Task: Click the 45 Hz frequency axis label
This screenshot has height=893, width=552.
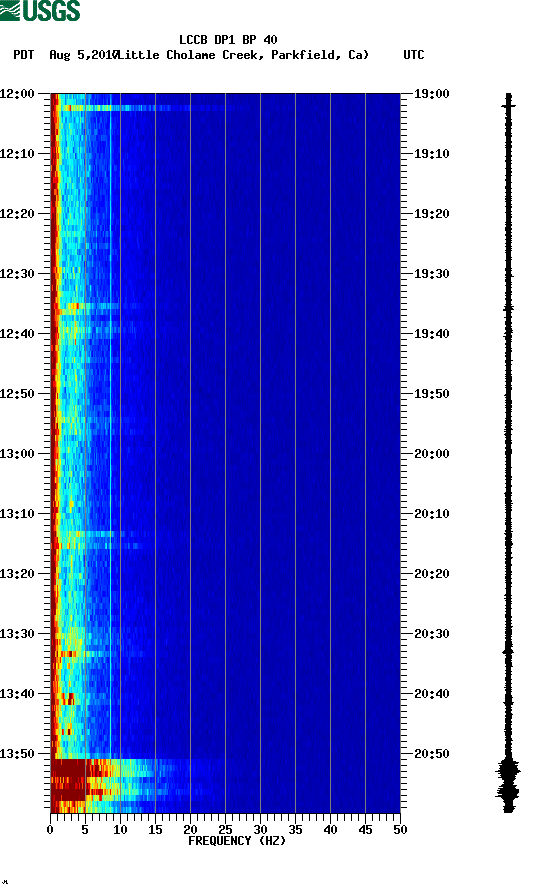Action: click(365, 830)
